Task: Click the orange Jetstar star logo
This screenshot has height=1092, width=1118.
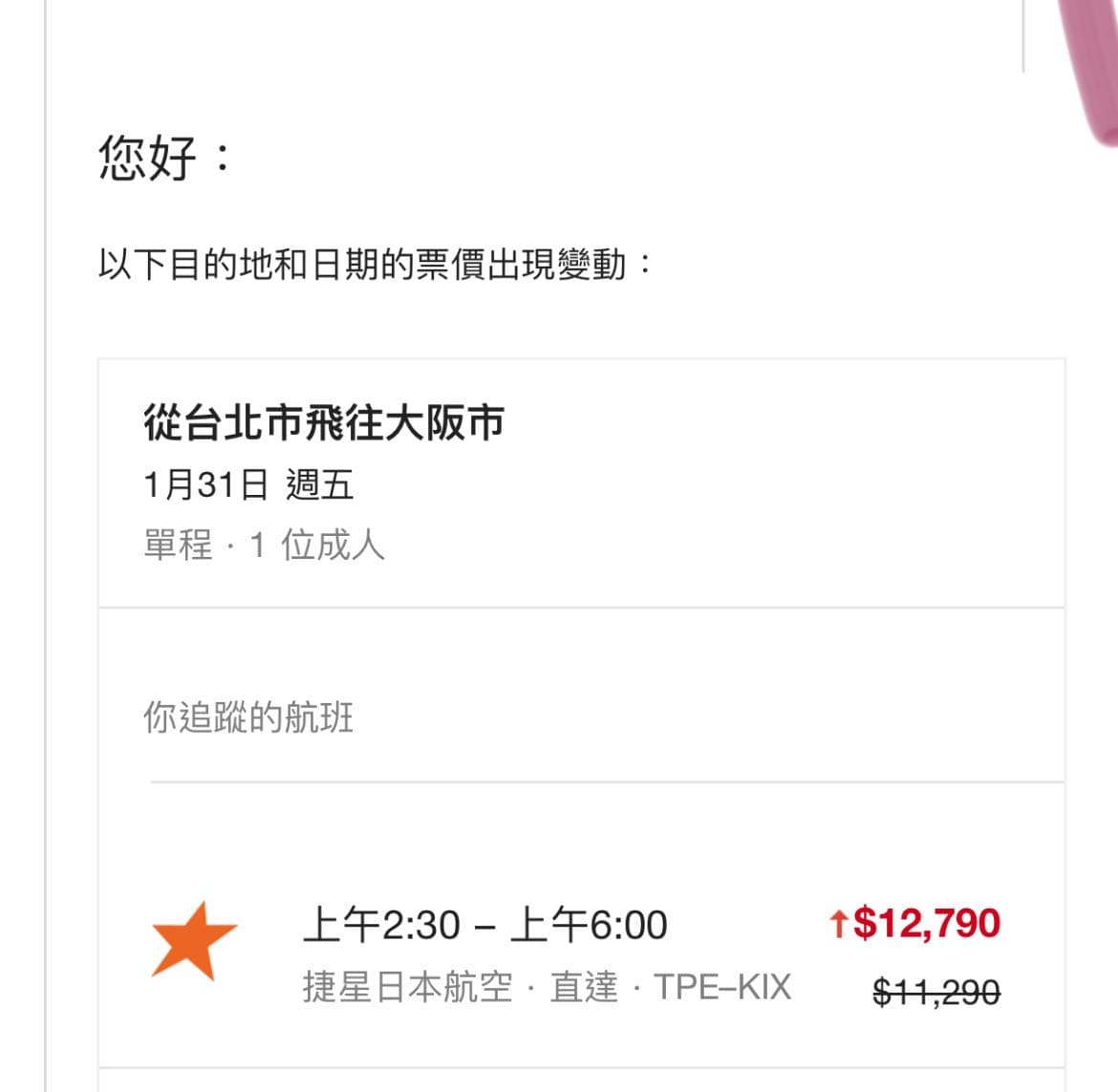Action: click(193, 940)
